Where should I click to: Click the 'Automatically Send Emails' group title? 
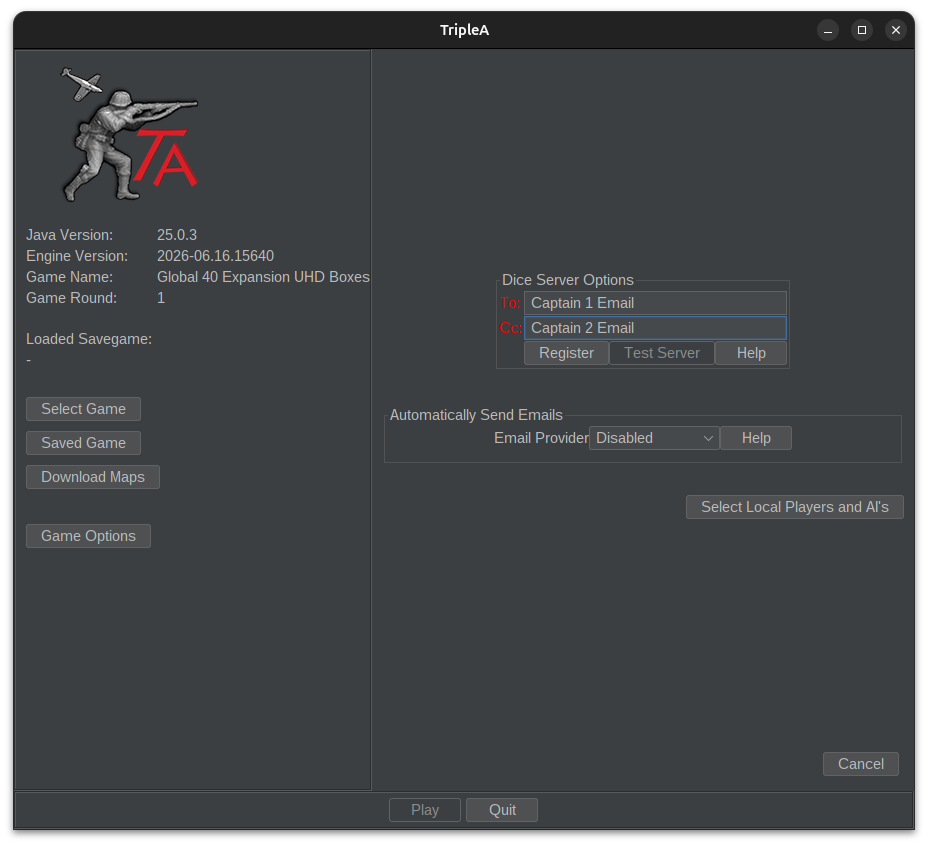476,415
